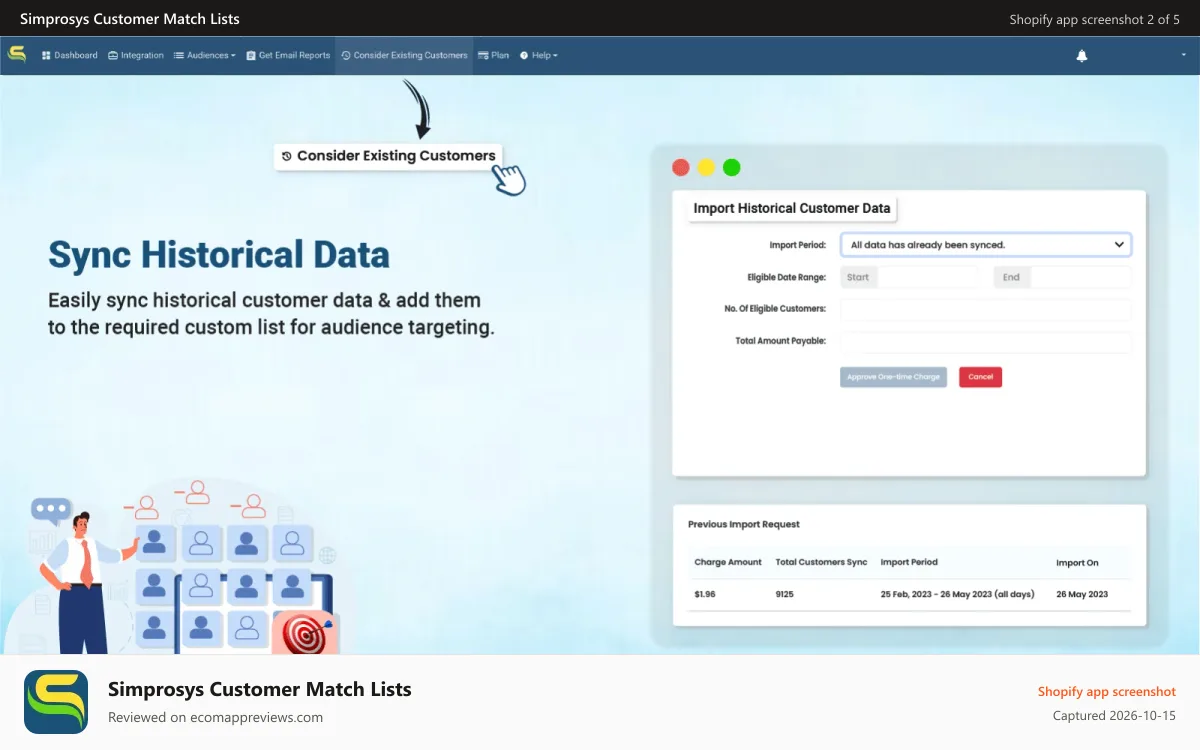Viewport: 1200px width, 750px height.
Task: Click the red Cancel button
Action: tap(980, 377)
